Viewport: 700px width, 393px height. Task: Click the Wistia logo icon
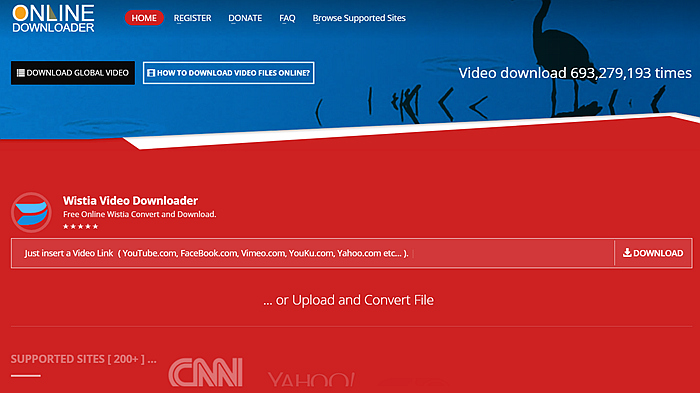point(31,213)
